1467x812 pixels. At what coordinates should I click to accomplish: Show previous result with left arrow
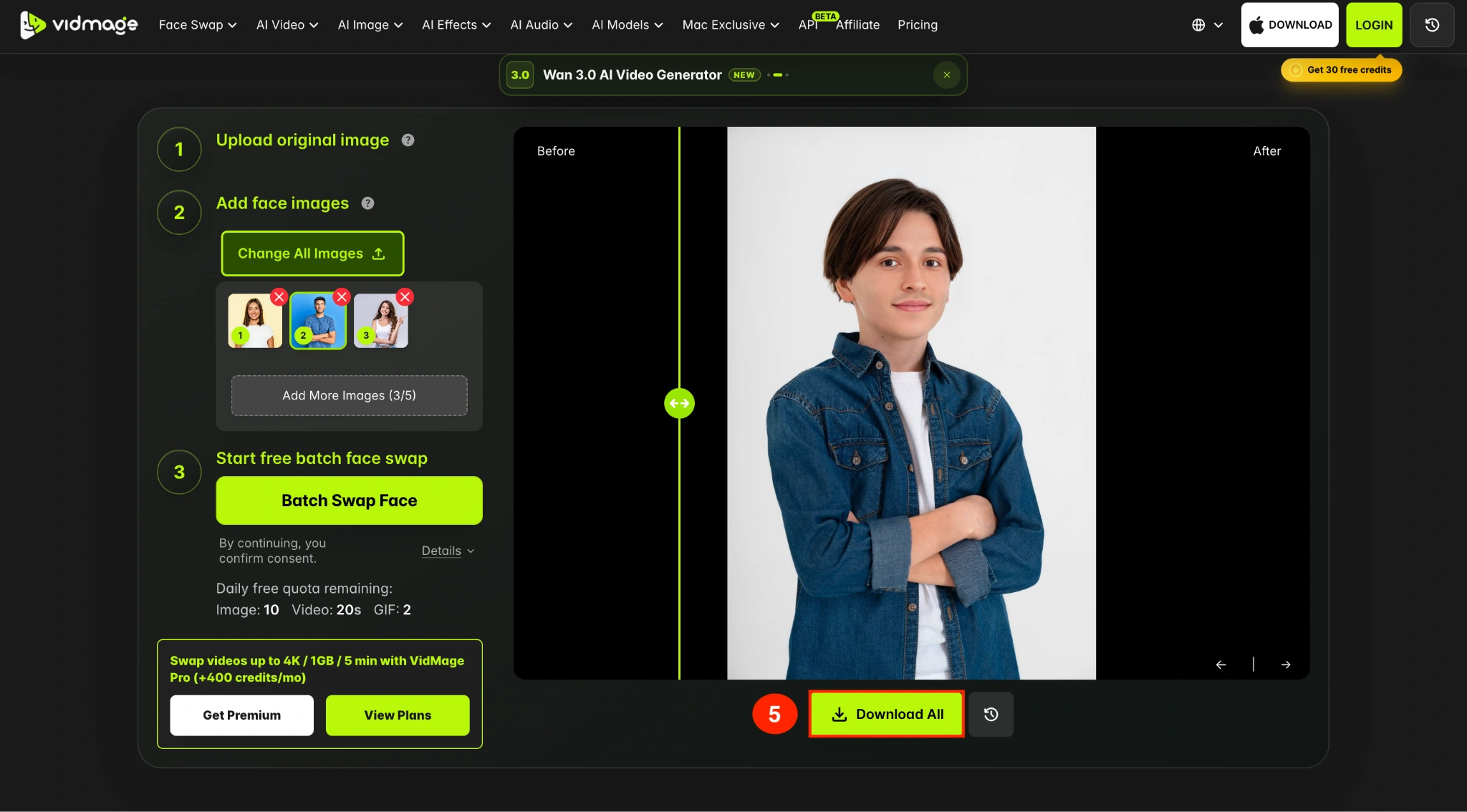click(1221, 664)
